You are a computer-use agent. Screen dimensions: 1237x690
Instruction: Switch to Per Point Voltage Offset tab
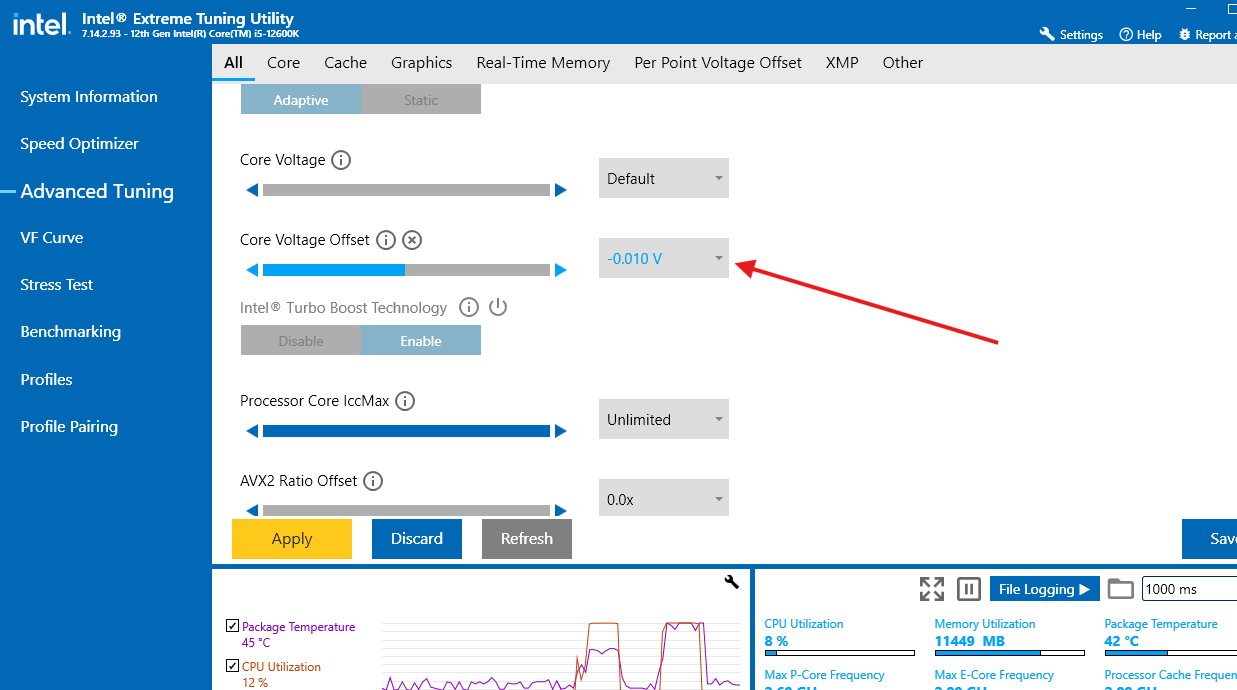point(718,63)
